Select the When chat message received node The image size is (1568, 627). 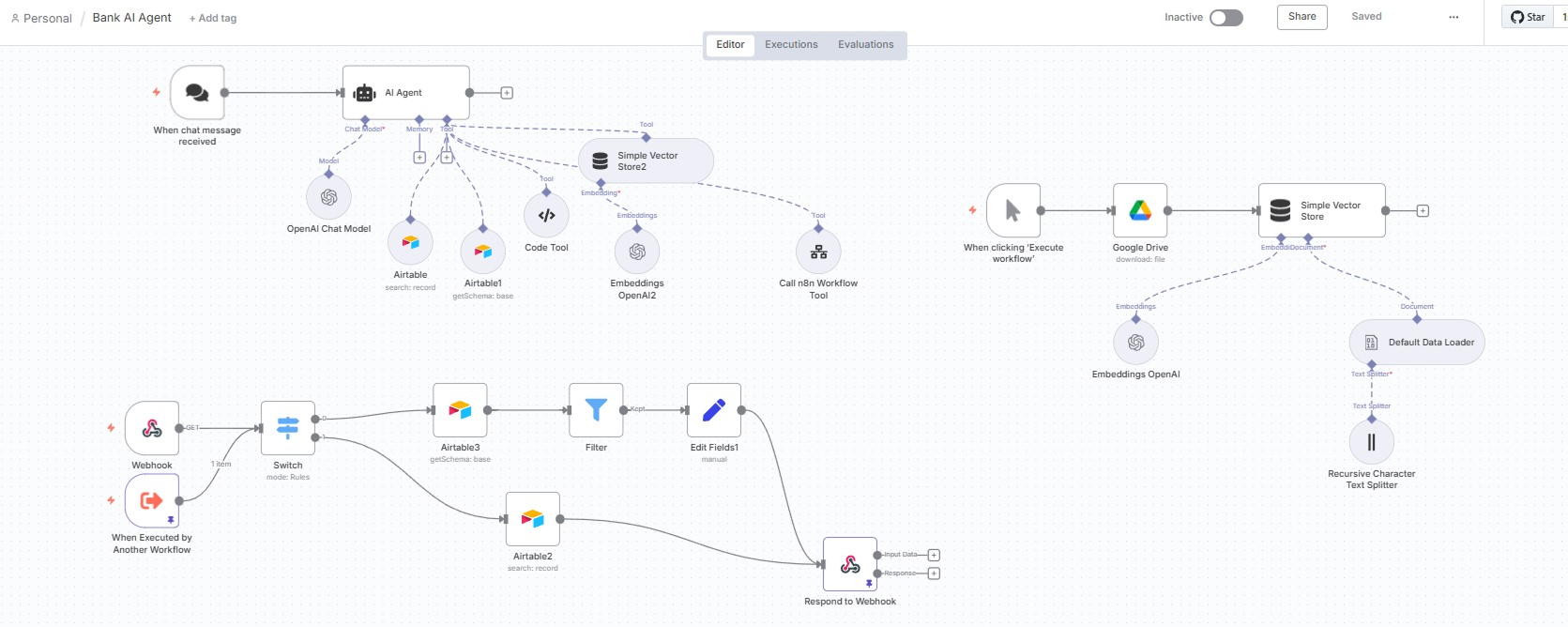(197, 92)
